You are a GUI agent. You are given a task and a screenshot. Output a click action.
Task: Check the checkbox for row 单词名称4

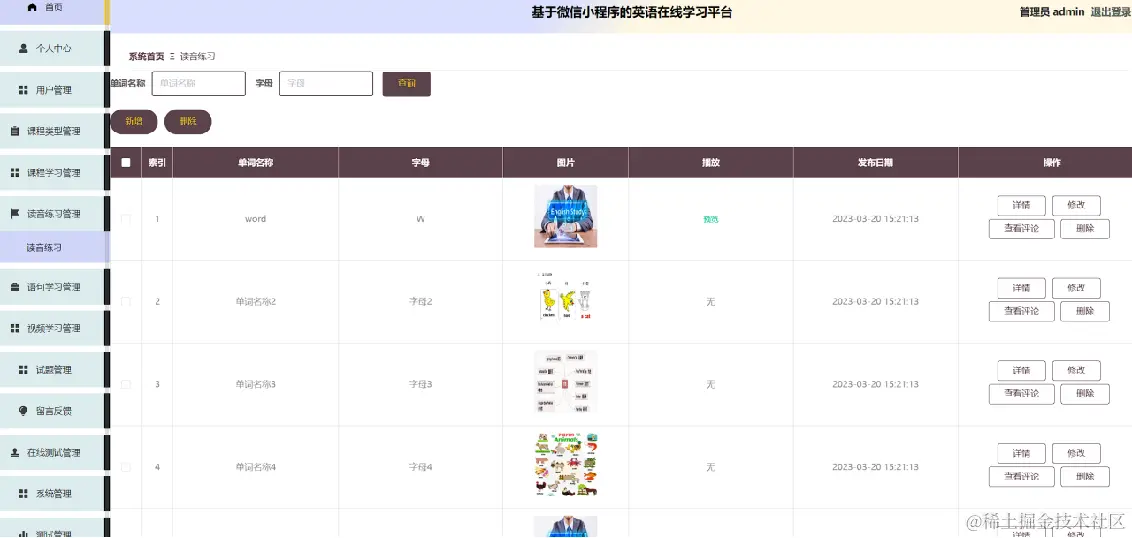click(x=126, y=468)
